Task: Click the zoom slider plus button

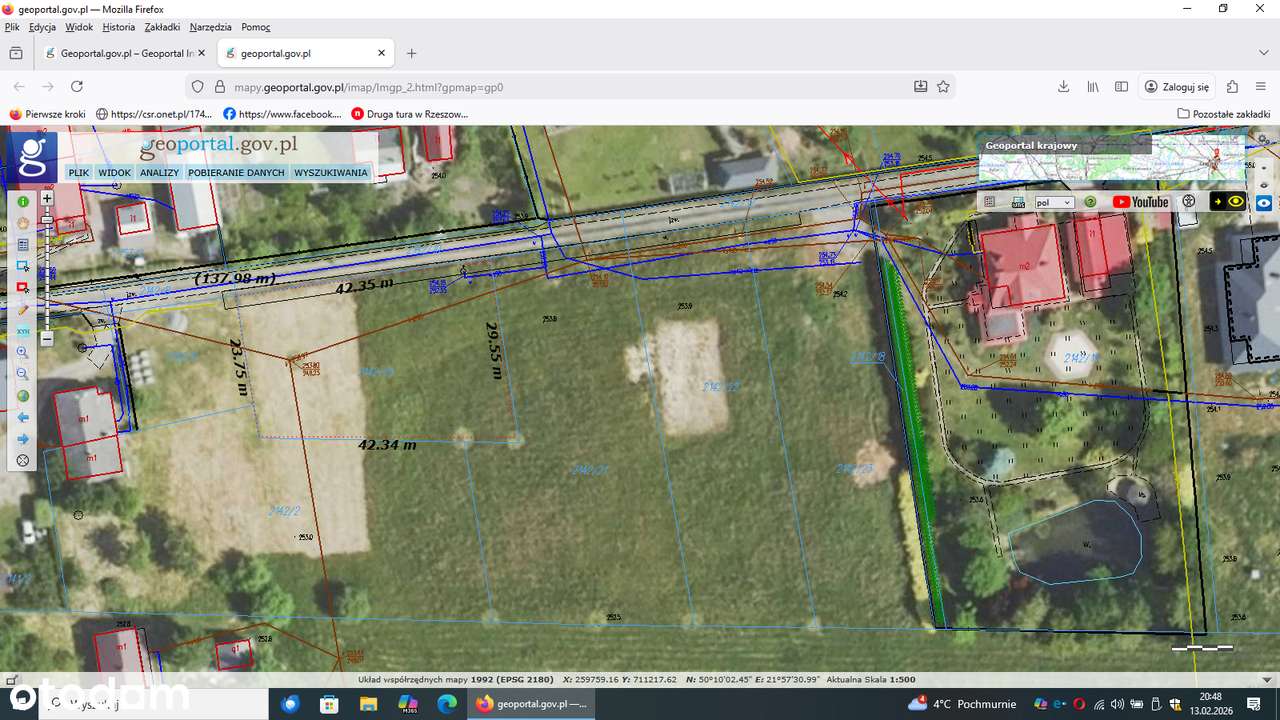Action: [46, 198]
